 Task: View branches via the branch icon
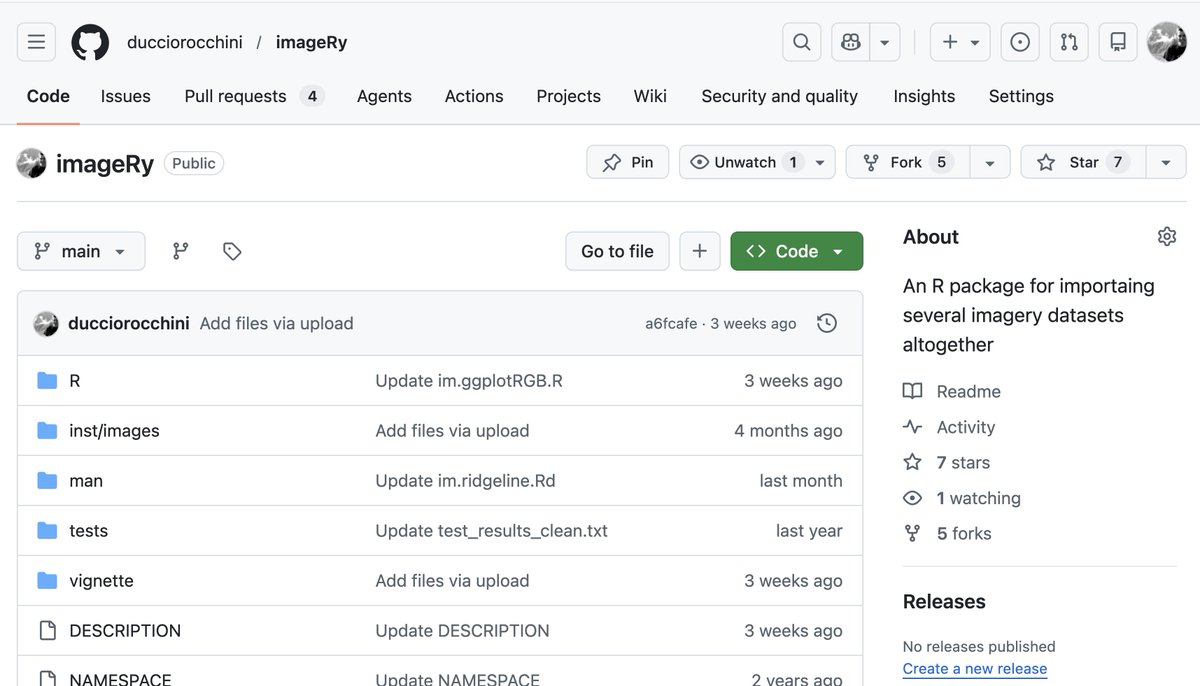181,251
